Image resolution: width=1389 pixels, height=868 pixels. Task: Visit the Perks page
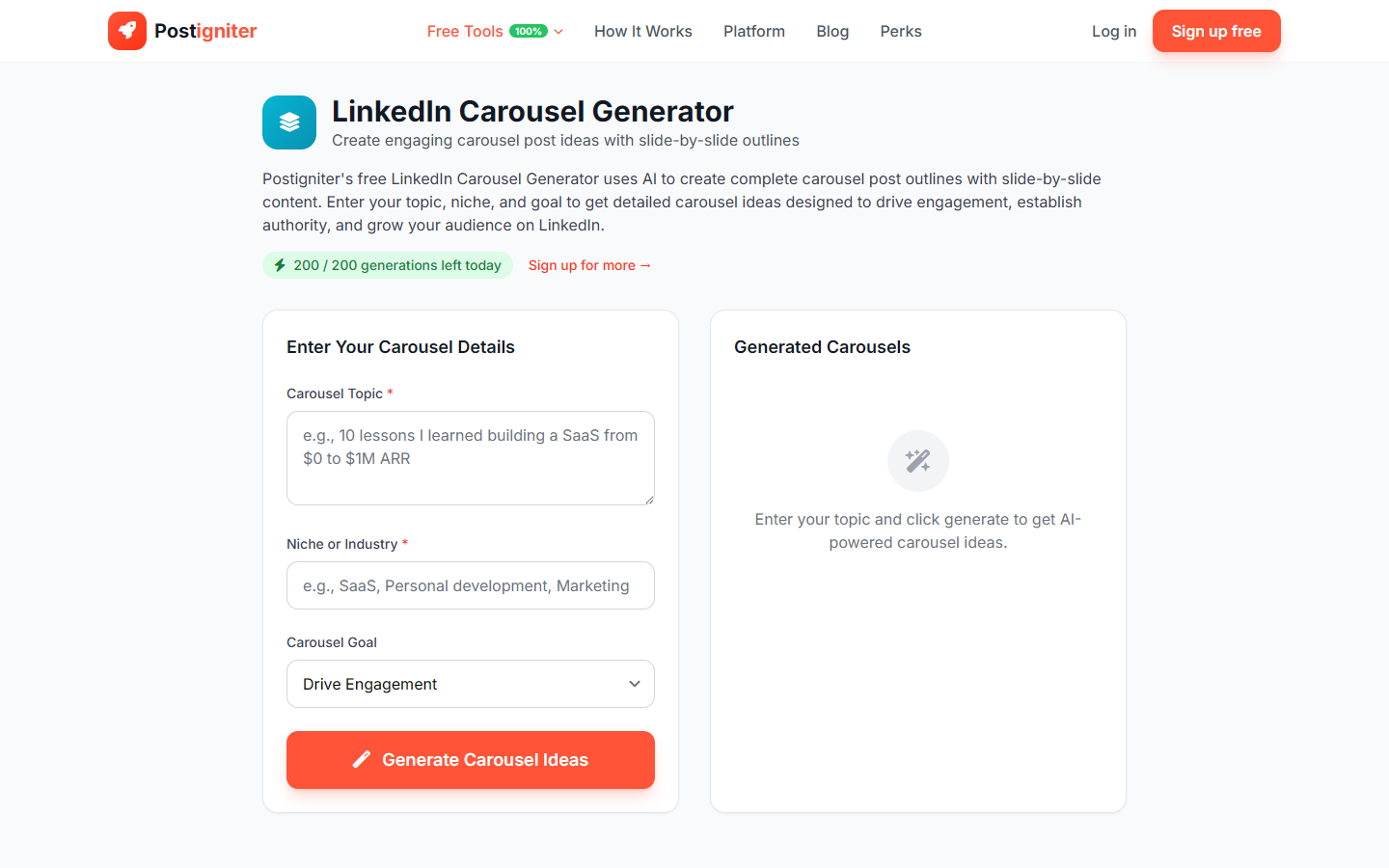[900, 31]
